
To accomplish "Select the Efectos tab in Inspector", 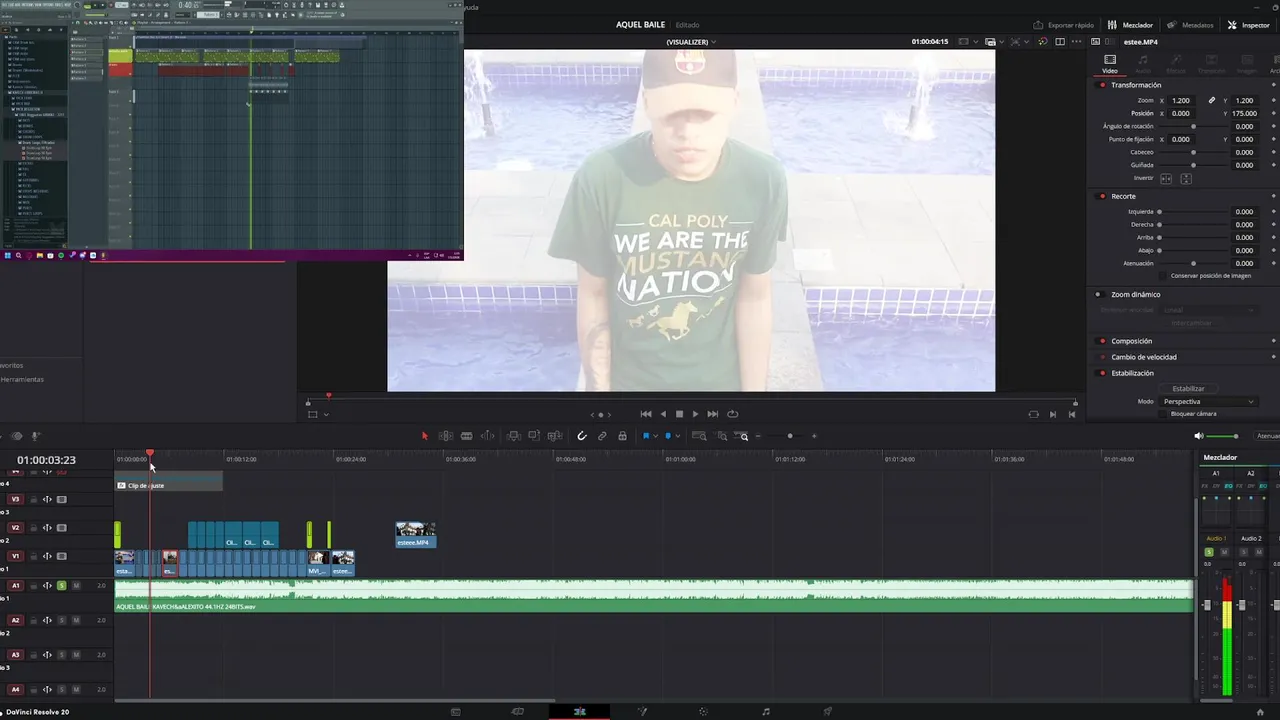I will (1176, 64).
